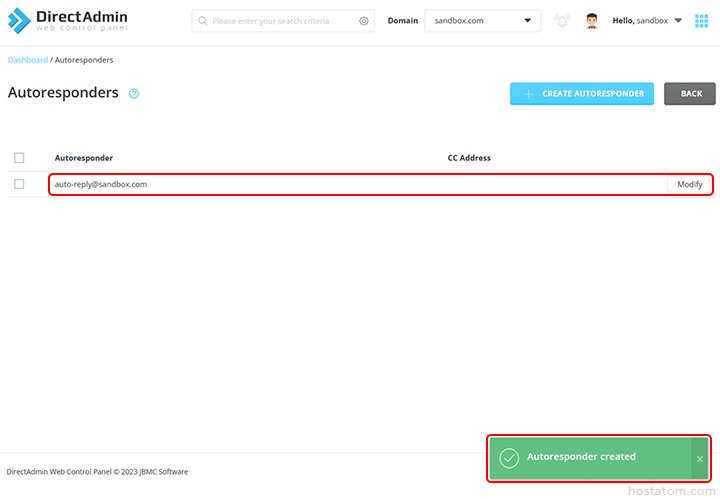Viewport: 720px width, 499px height.
Task: Click the green success checkmark icon
Action: (509, 457)
